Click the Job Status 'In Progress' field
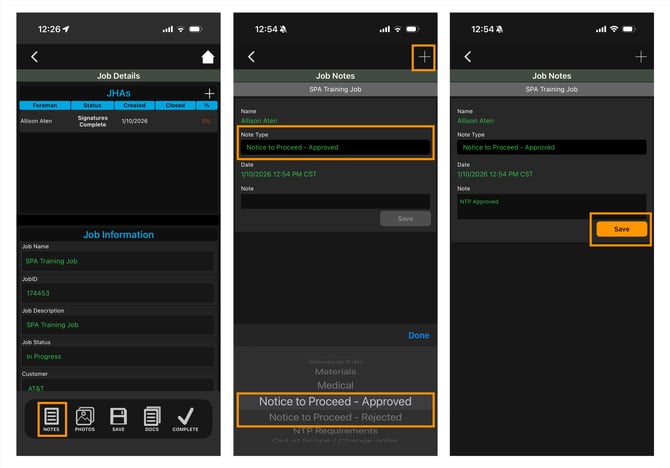Image resolution: width=670 pixels, height=468 pixels. pos(118,356)
